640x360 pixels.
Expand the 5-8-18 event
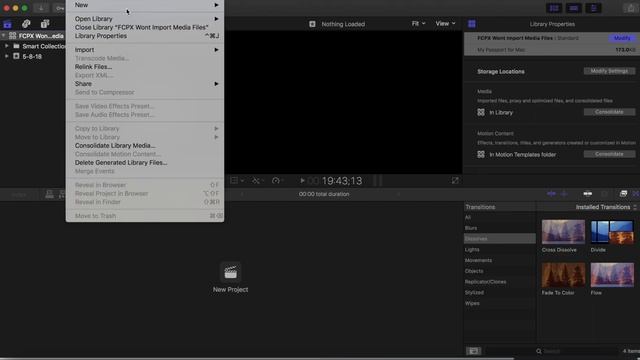tap(7, 56)
